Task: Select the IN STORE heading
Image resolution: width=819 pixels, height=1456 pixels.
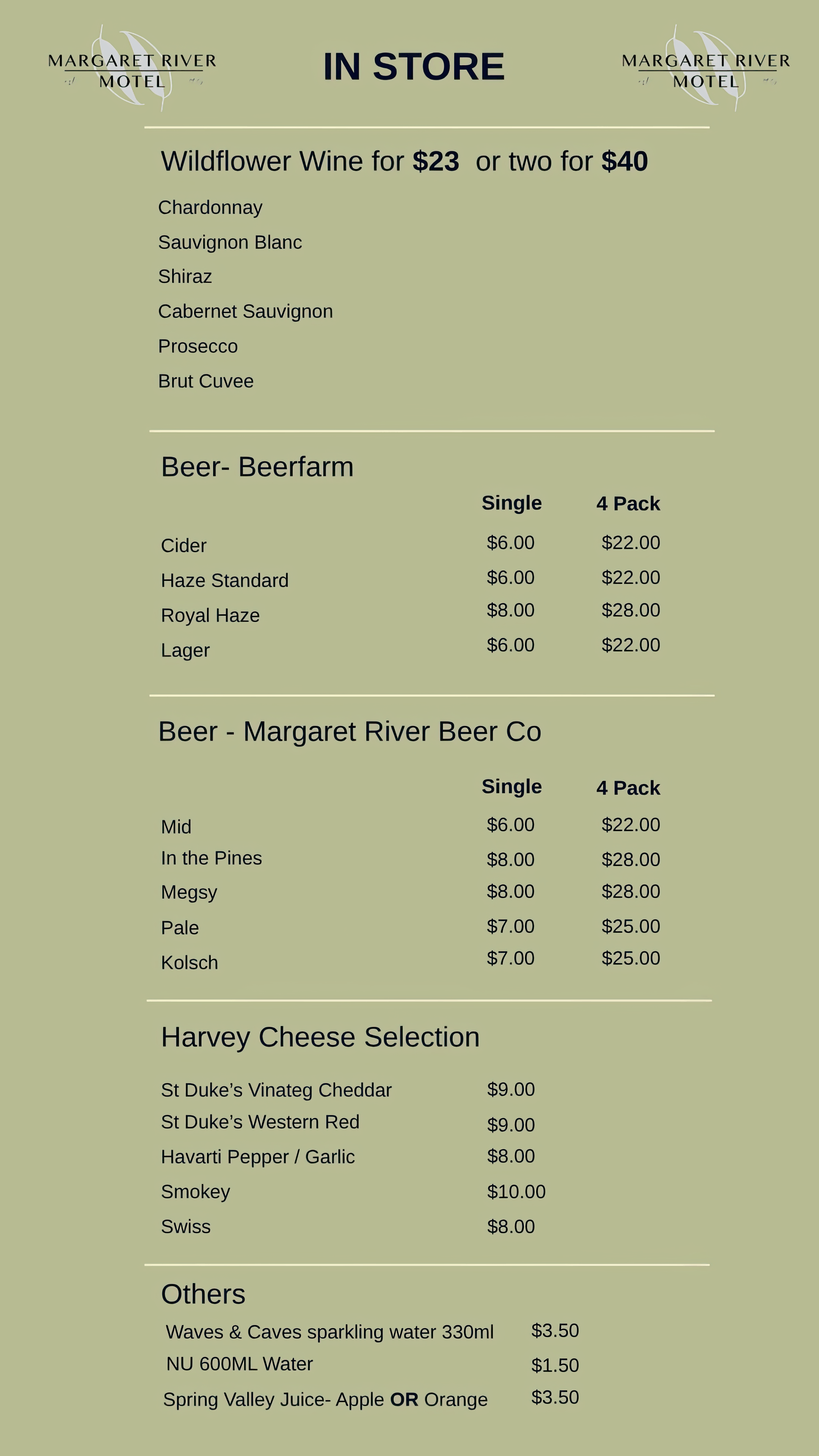Action: pyautogui.click(x=414, y=67)
